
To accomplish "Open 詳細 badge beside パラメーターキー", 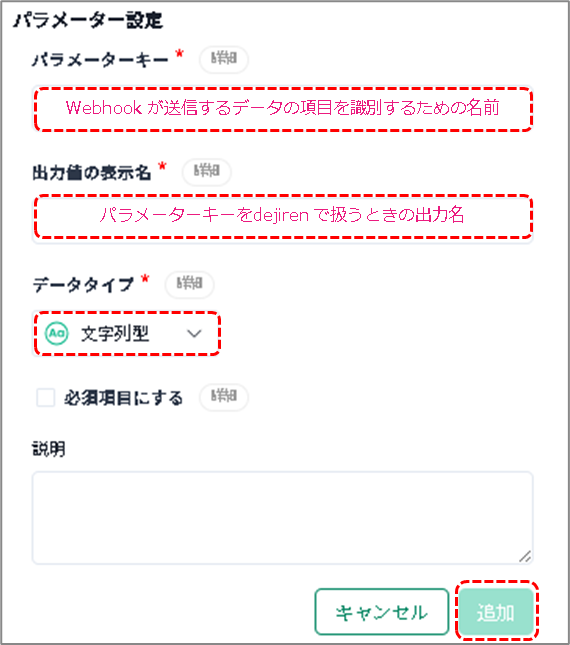I will 224,59.
